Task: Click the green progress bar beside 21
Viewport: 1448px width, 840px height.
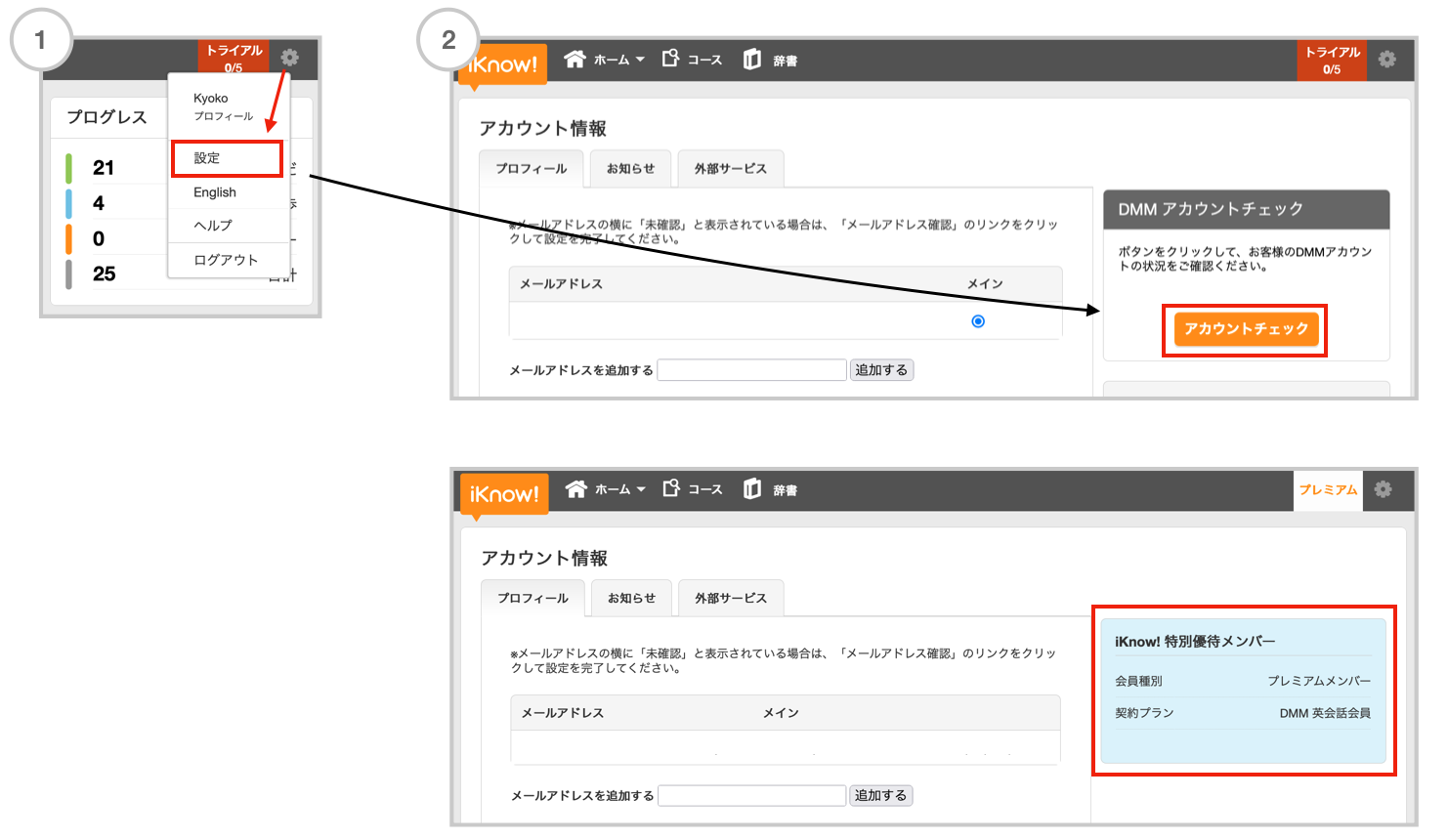Action: [68, 168]
